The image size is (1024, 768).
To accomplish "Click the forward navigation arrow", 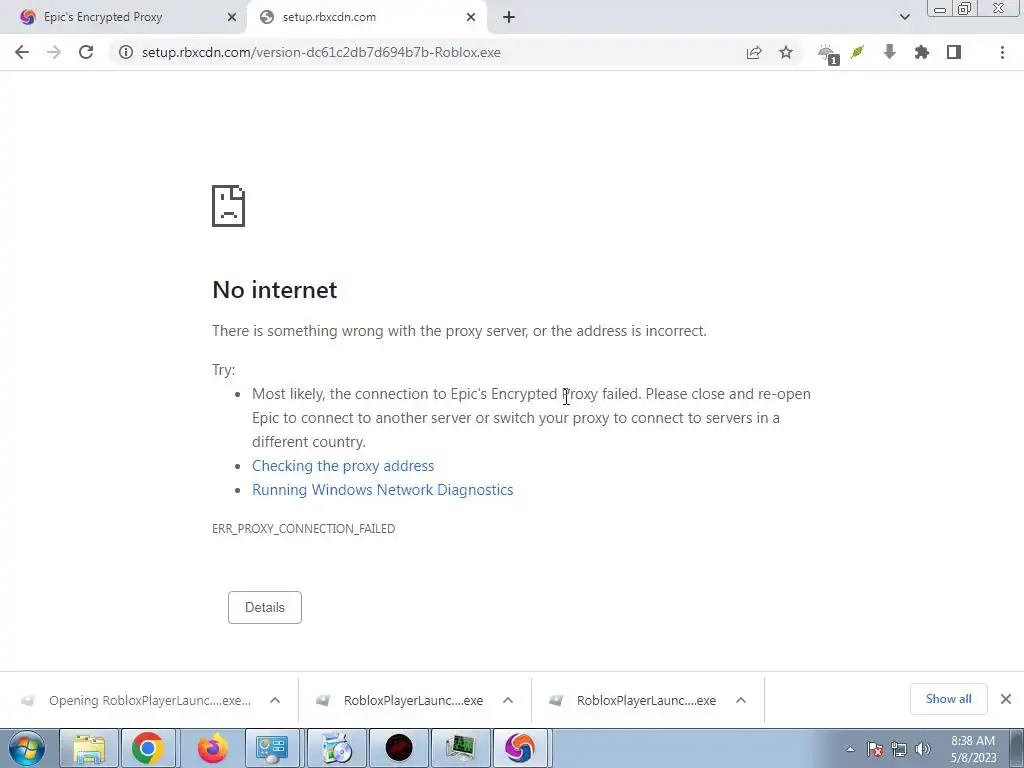I will point(54,52).
